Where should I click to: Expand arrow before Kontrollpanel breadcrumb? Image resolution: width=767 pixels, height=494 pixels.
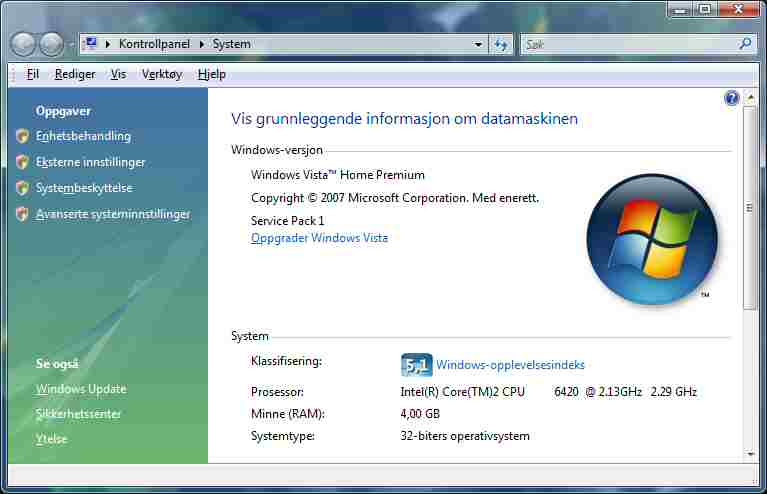108,44
